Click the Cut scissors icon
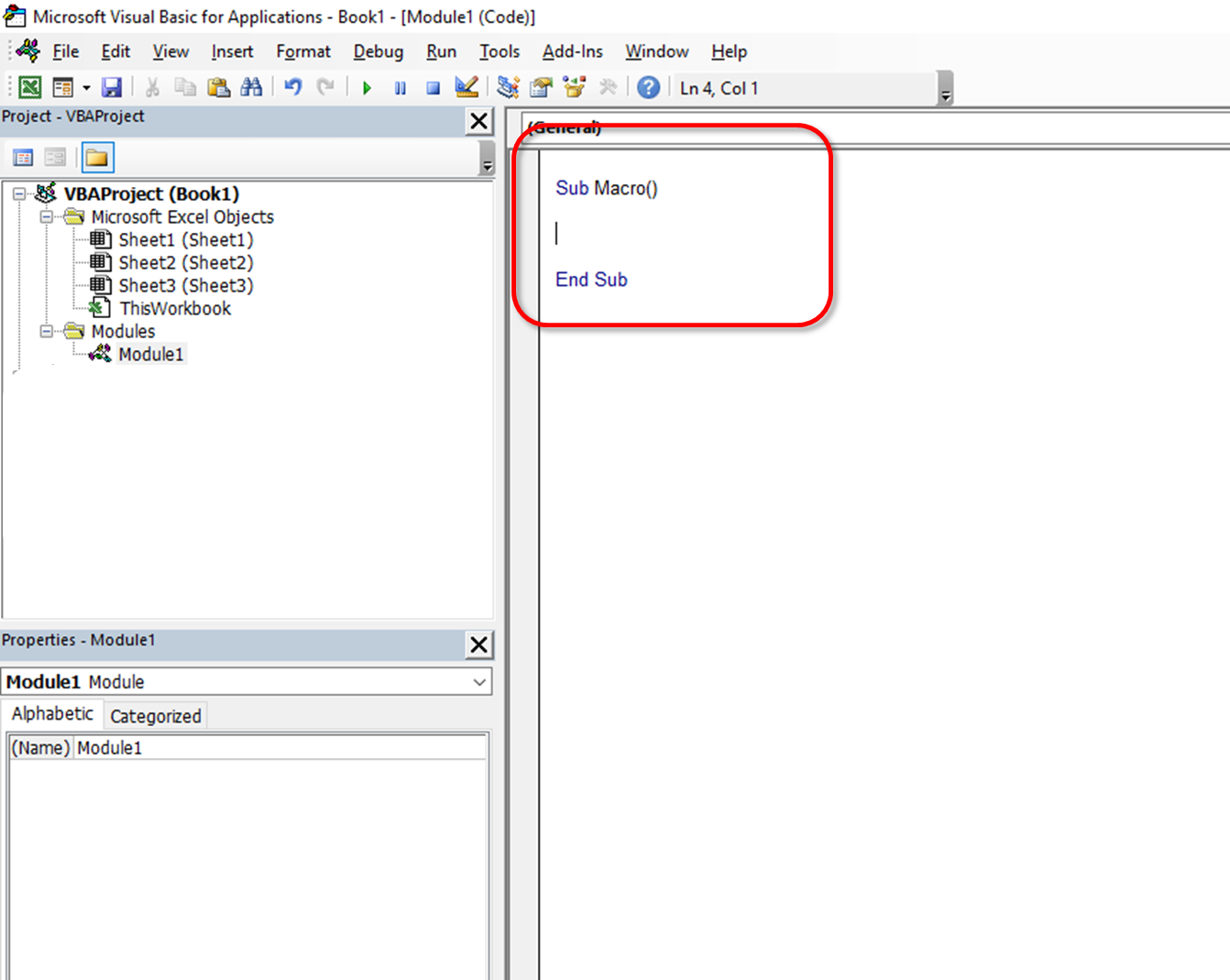This screenshot has width=1230, height=980. coord(152,87)
